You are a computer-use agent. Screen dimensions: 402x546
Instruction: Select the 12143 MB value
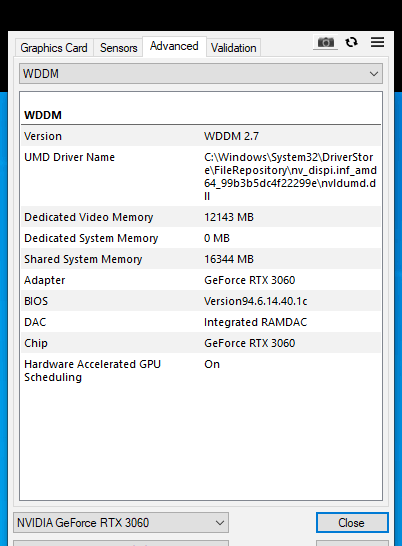point(229,217)
